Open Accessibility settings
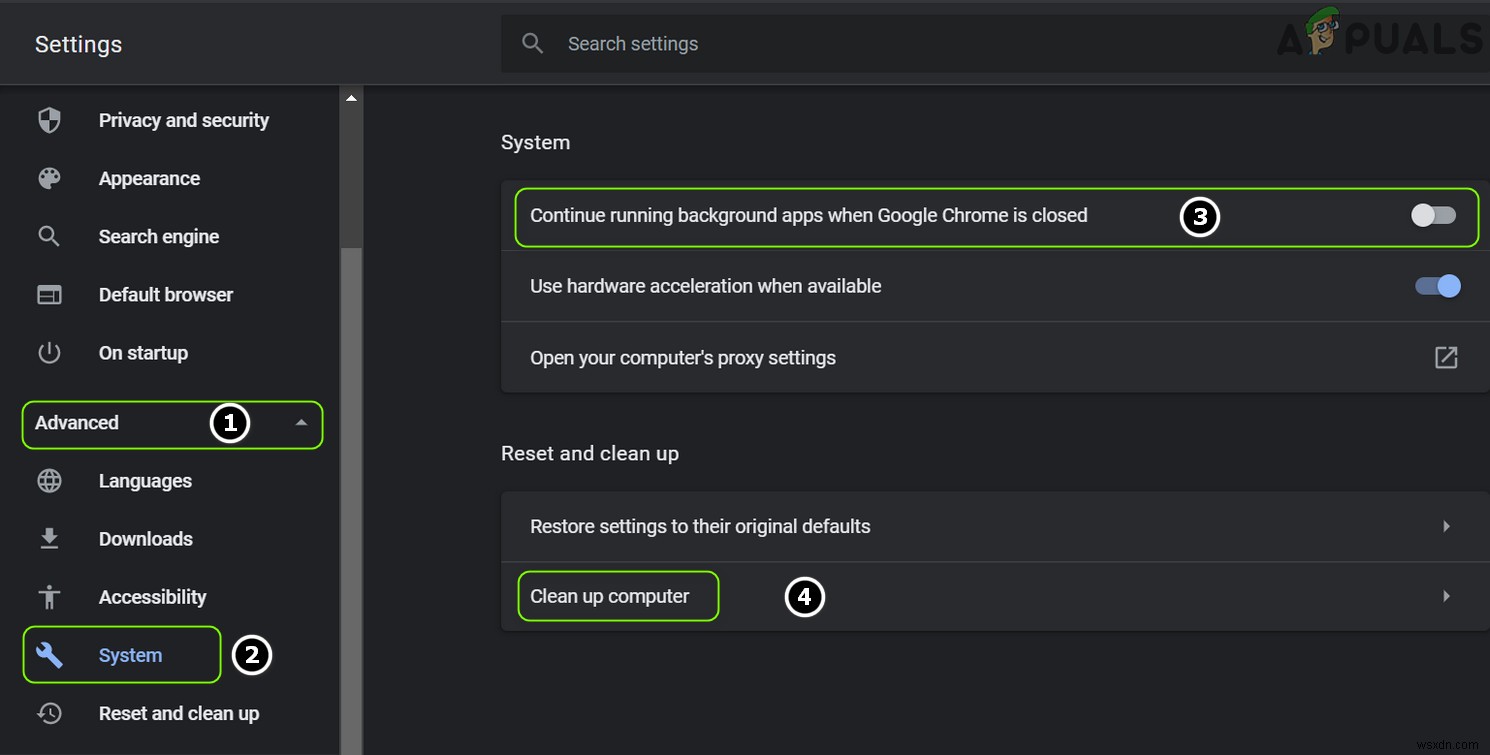The height and width of the screenshot is (755, 1490). pyautogui.click(x=152, y=596)
